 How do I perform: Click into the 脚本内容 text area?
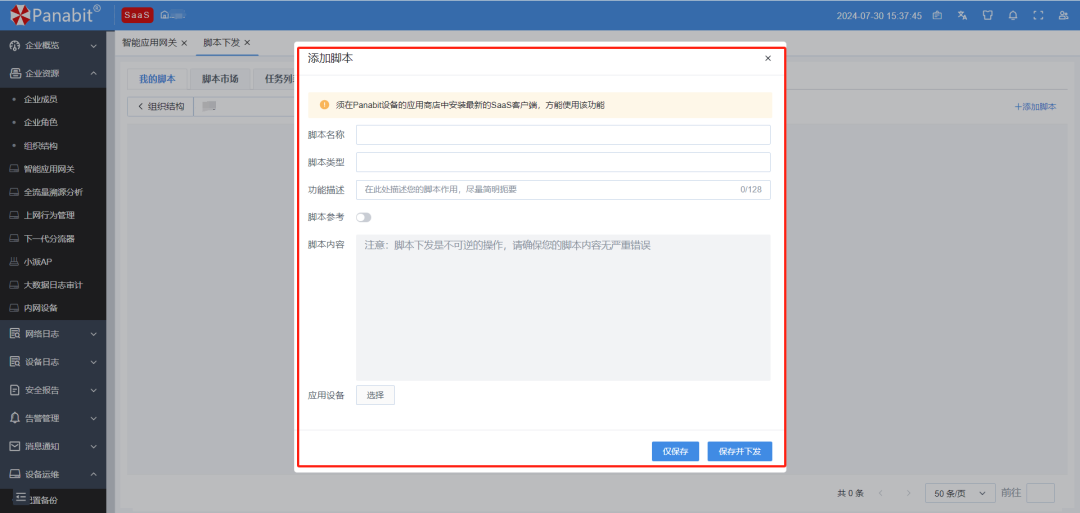tap(563, 308)
